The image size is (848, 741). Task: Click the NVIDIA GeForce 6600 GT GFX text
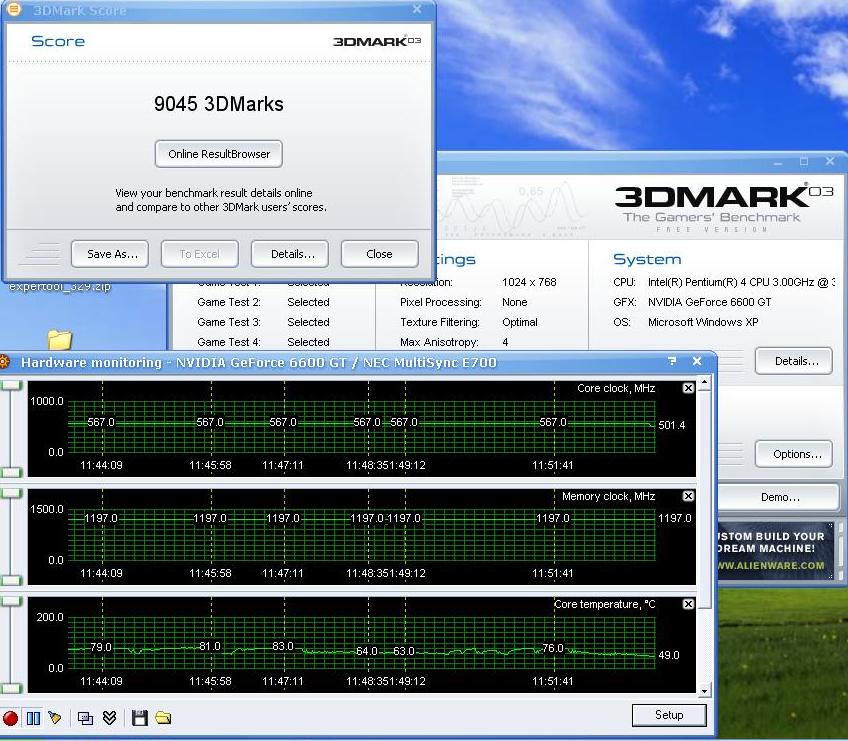pyautogui.click(x=710, y=302)
